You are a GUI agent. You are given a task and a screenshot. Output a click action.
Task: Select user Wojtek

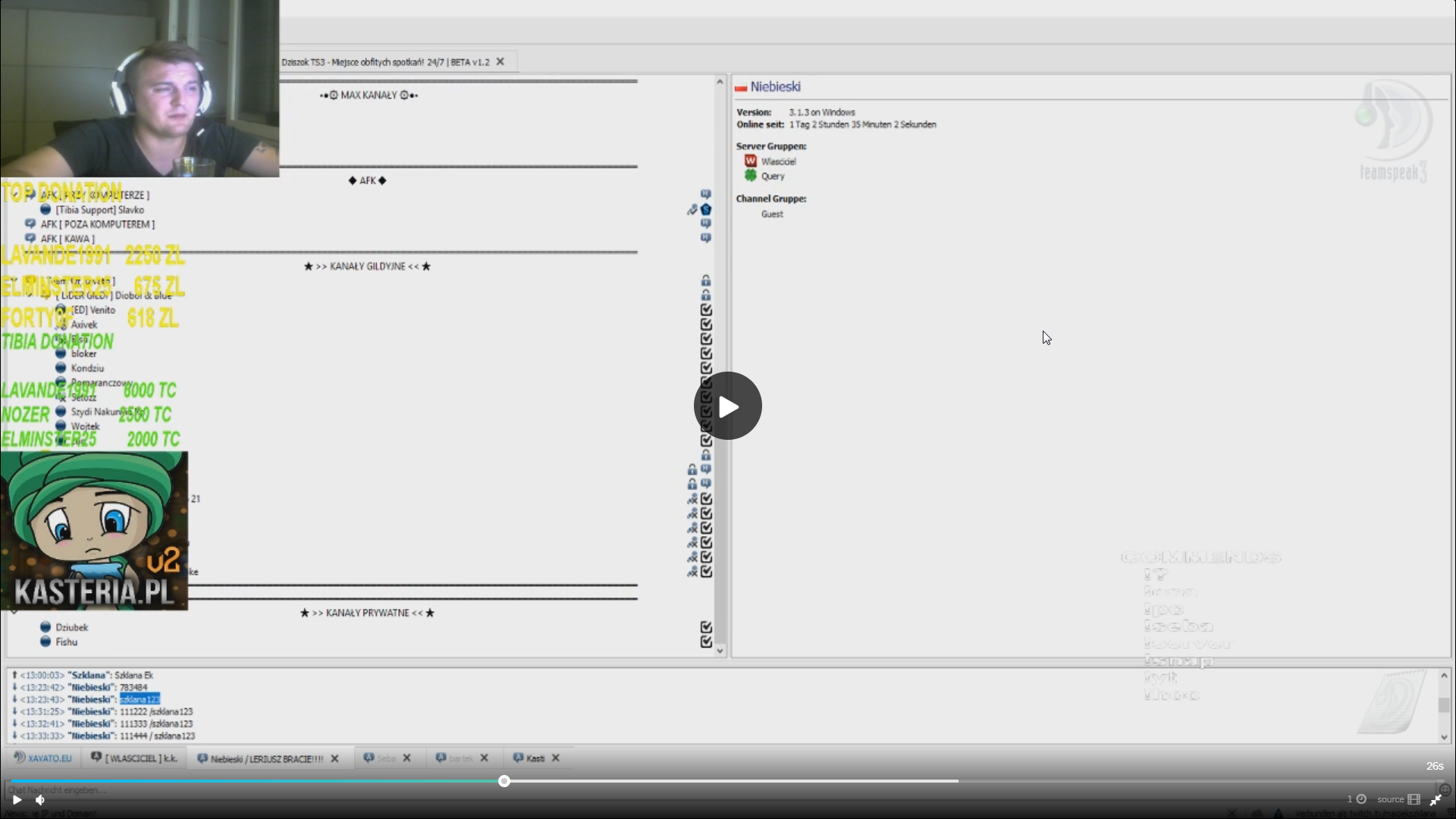coord(85,426)
